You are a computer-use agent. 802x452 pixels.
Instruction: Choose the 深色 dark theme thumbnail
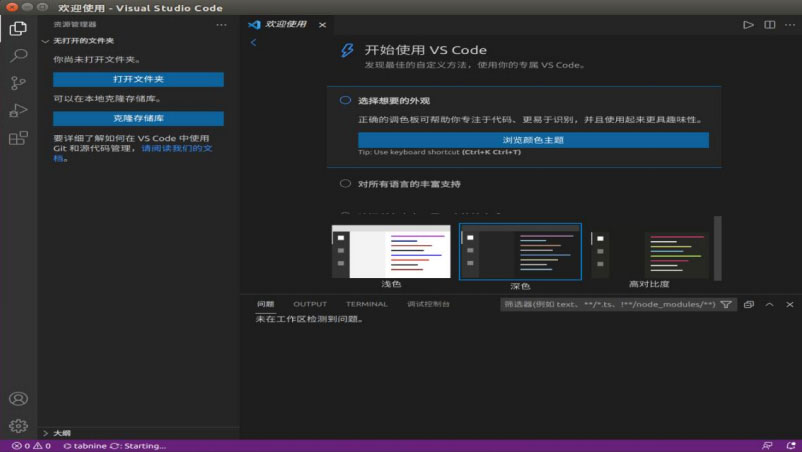(x=520, y=252)
